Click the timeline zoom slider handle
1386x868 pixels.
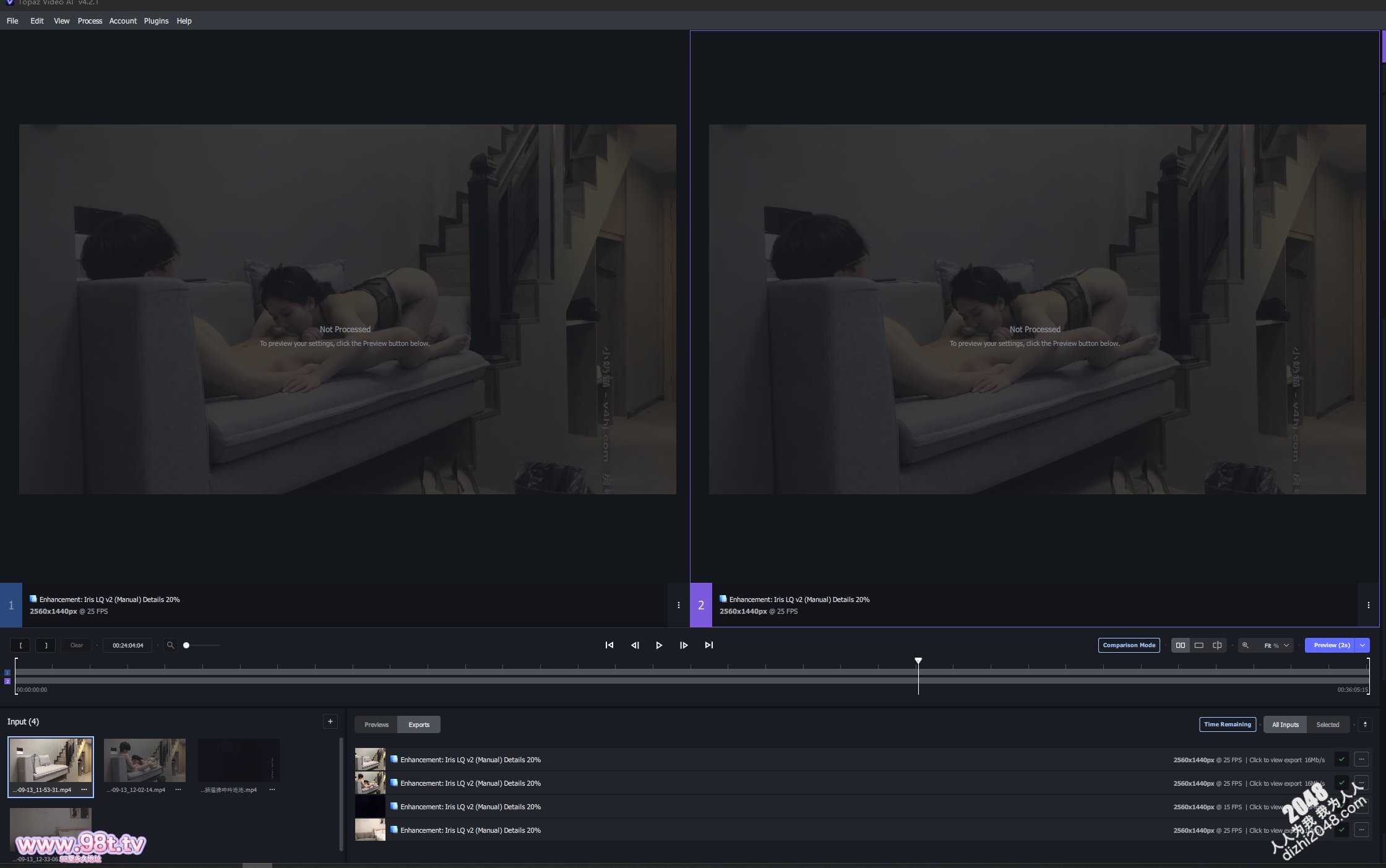[x=186, y=645]
